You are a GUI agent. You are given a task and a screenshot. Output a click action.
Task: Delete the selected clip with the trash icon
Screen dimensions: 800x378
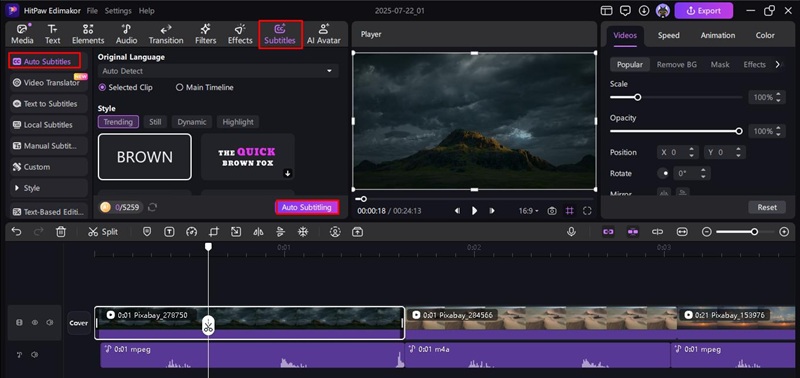pos(61,232)
